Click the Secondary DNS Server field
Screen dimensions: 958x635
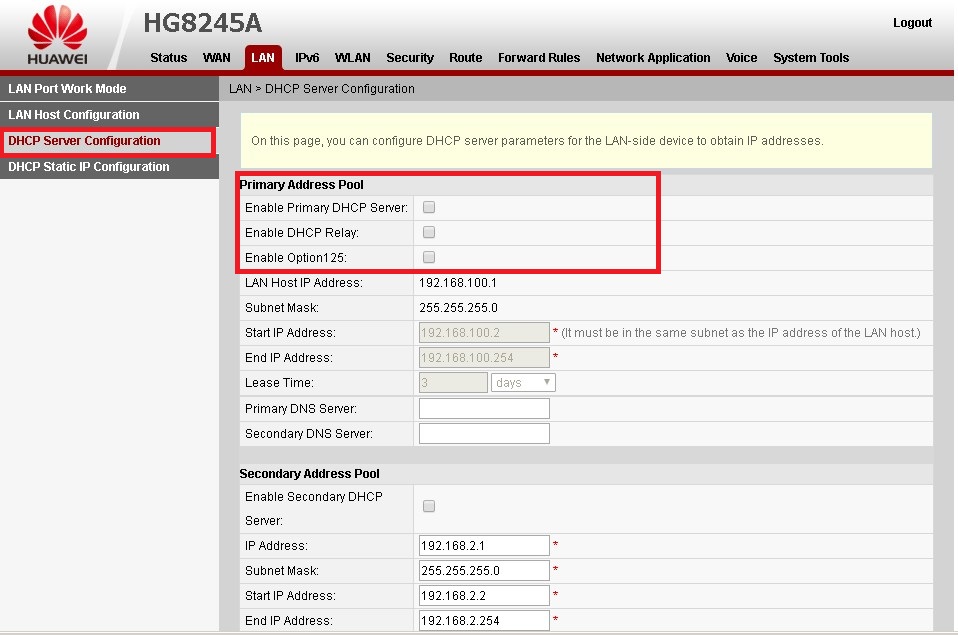point(484,433)
